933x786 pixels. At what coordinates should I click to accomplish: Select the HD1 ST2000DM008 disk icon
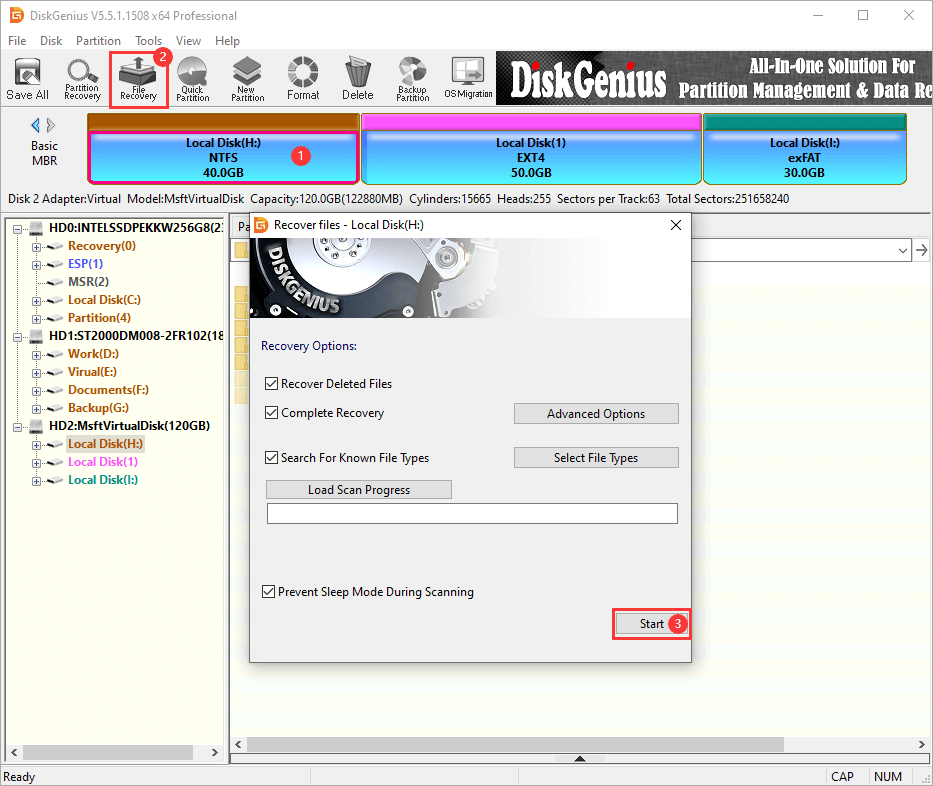click(x=36, y=336)
